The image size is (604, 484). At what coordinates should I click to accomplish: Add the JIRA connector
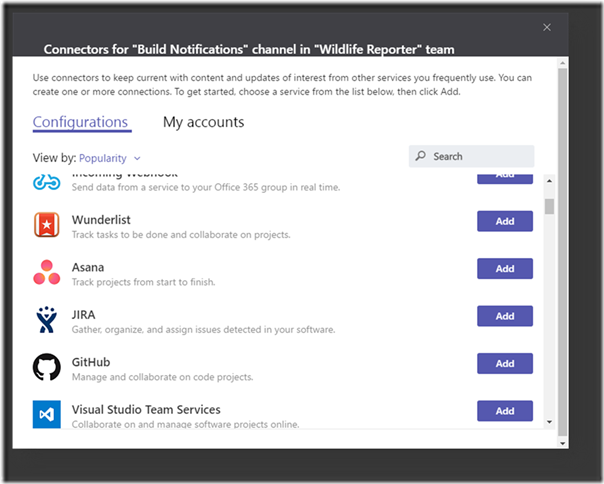point(504,316)
